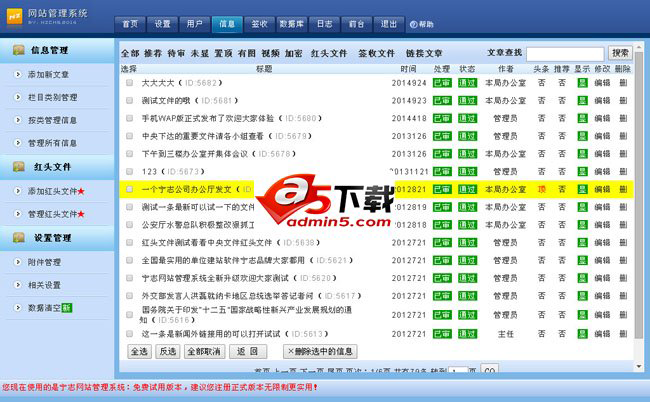Open the 首页 navigation tab
Image resolution: width=650 pixels, height=402 pixels.
[130, 24]
